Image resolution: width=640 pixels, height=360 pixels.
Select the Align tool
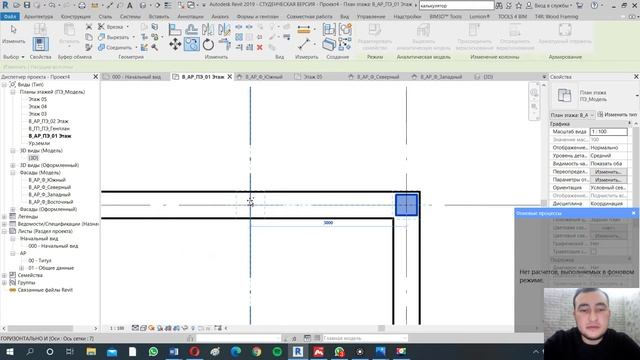click(175, 29)
